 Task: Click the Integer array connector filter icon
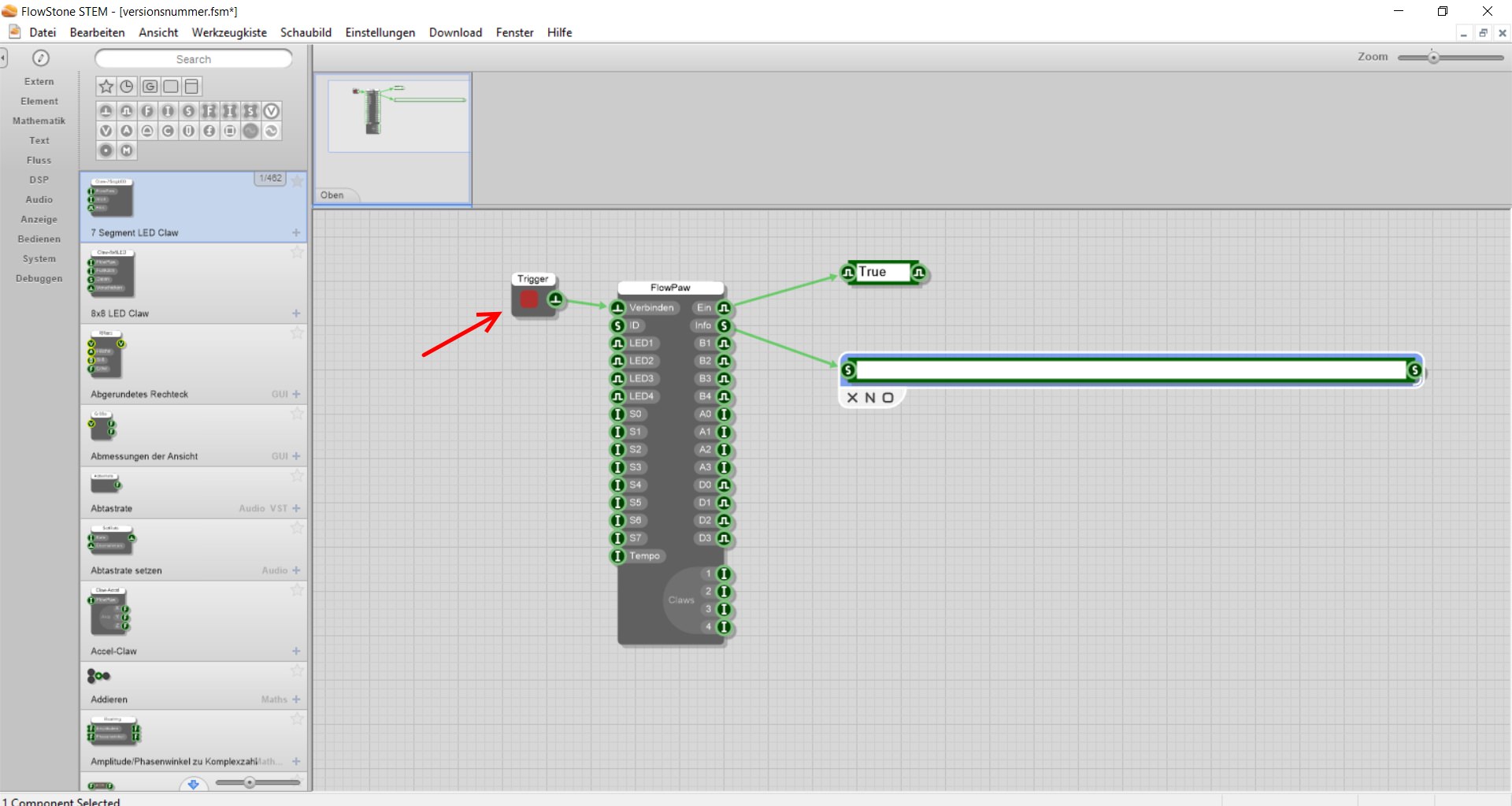[x=229, y=111]
